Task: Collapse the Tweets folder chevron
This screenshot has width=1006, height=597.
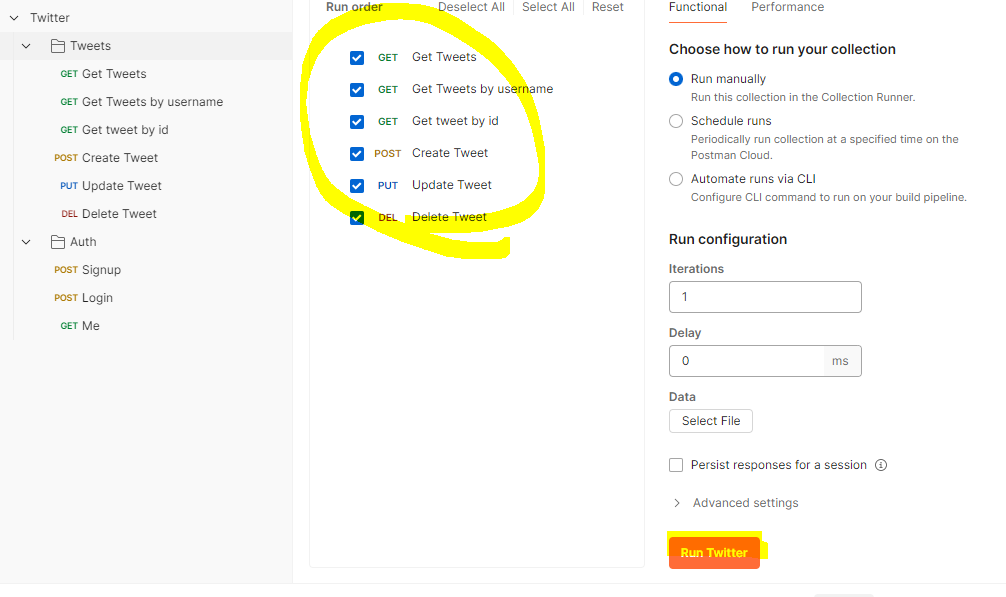Action: point(26,46)
